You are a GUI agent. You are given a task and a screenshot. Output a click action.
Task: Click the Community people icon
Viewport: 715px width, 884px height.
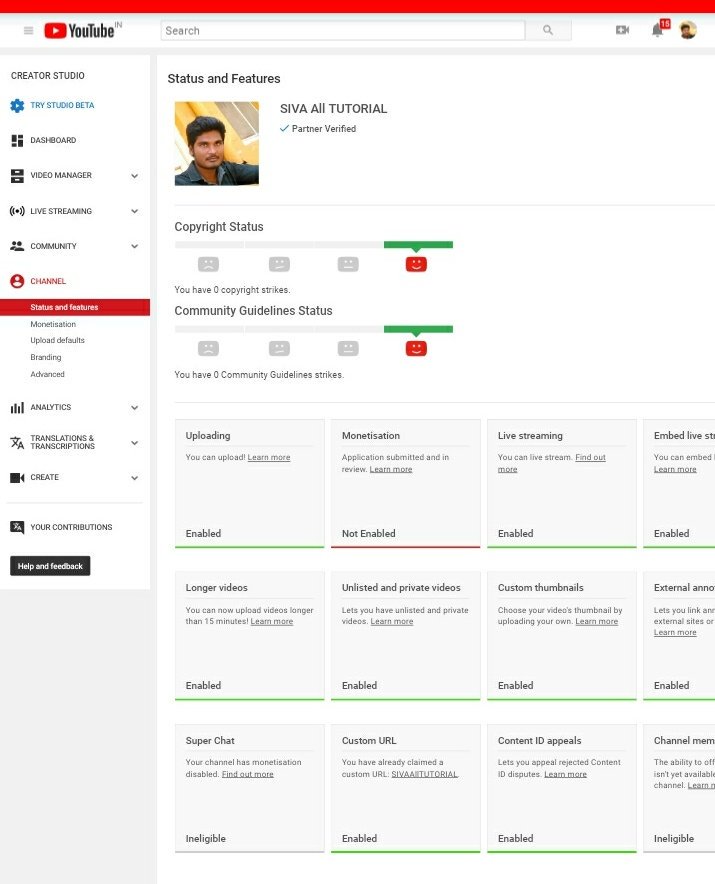pos(17,246)
